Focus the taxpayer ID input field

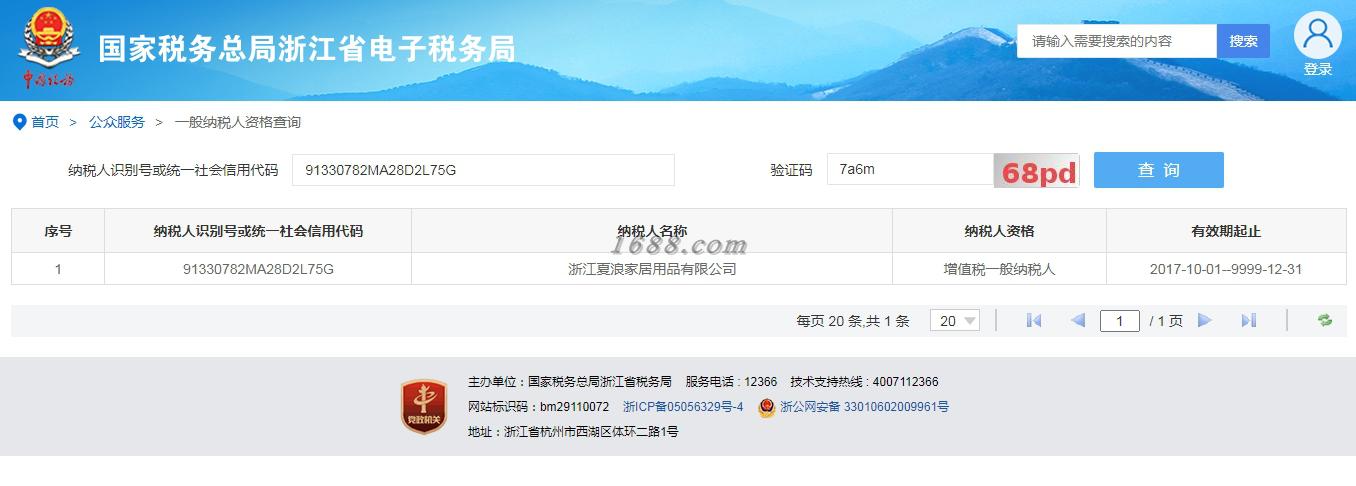pos(483,170)
